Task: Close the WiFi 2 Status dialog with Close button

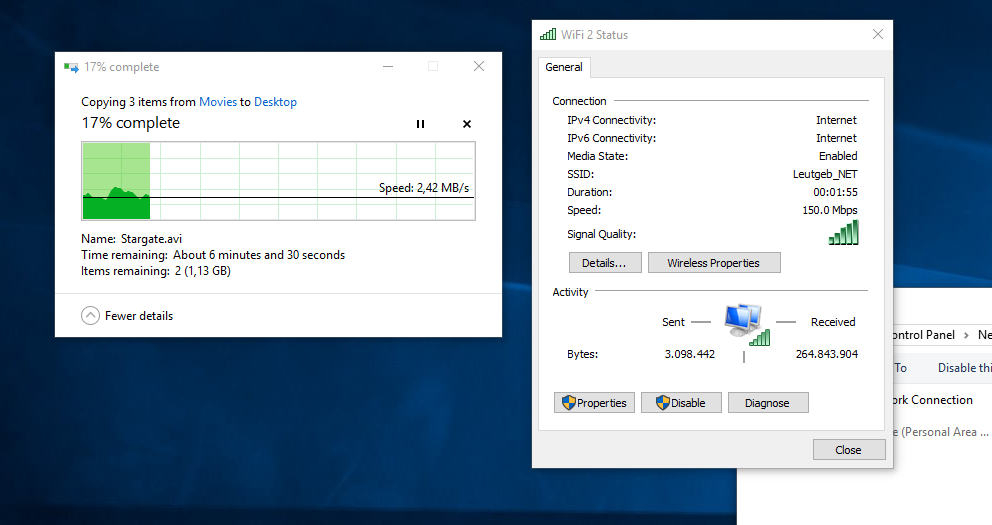Action: tap(848, 450)
